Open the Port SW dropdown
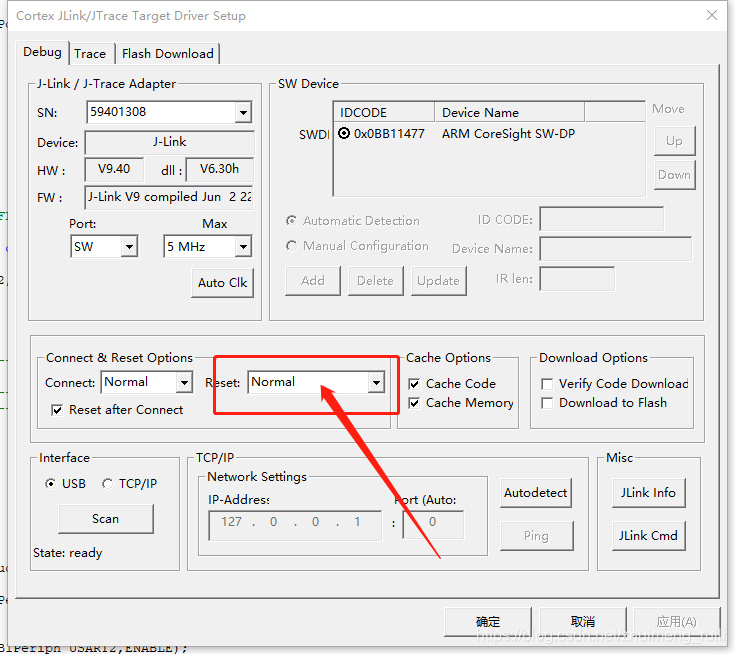This screenshot has height=654, width=735. 129,247
